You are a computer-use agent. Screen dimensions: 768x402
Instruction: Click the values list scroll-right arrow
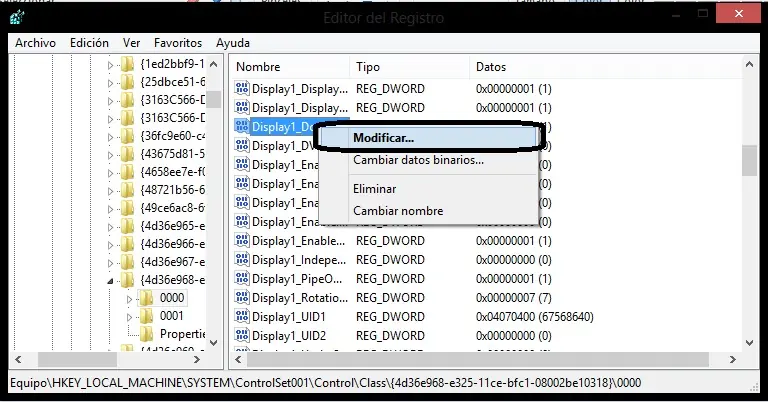(x=733, y=359)
